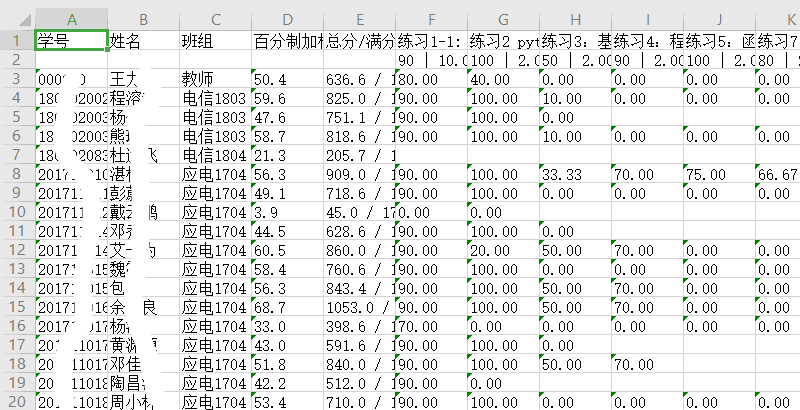
Task: Click the 学号 header cell
Action: click(71, 40)
